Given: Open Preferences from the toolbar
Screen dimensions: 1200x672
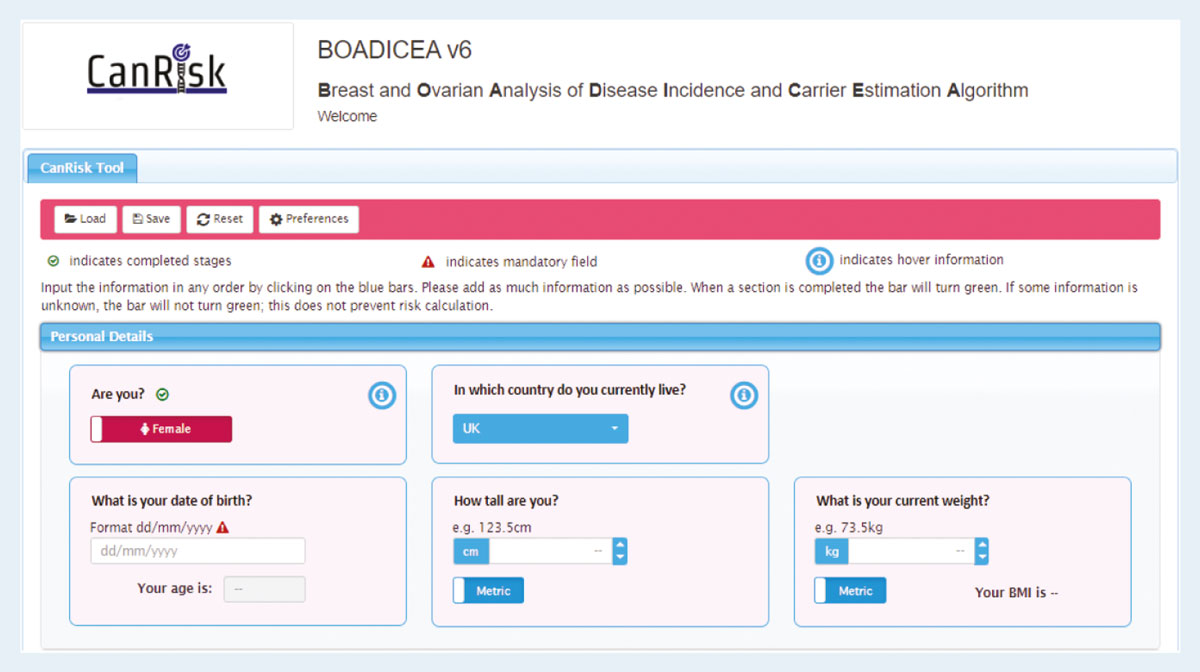Looking at the screenshot, I should point(309,219).
